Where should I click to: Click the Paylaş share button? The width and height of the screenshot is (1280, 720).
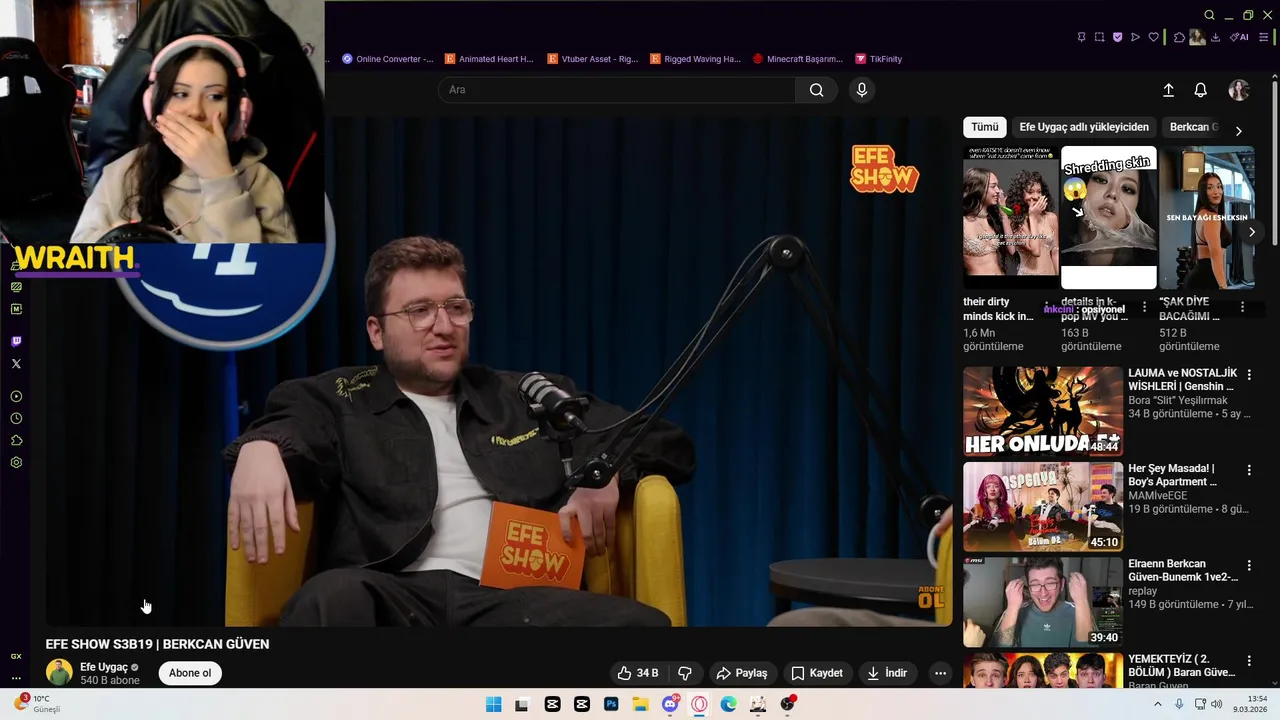[x=742, y=673]
